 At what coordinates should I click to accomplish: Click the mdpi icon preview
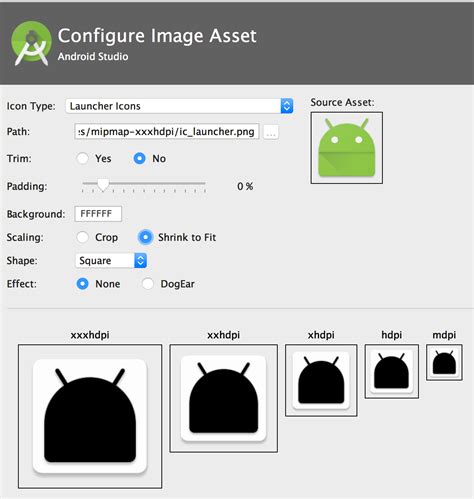tap(444, 362)
